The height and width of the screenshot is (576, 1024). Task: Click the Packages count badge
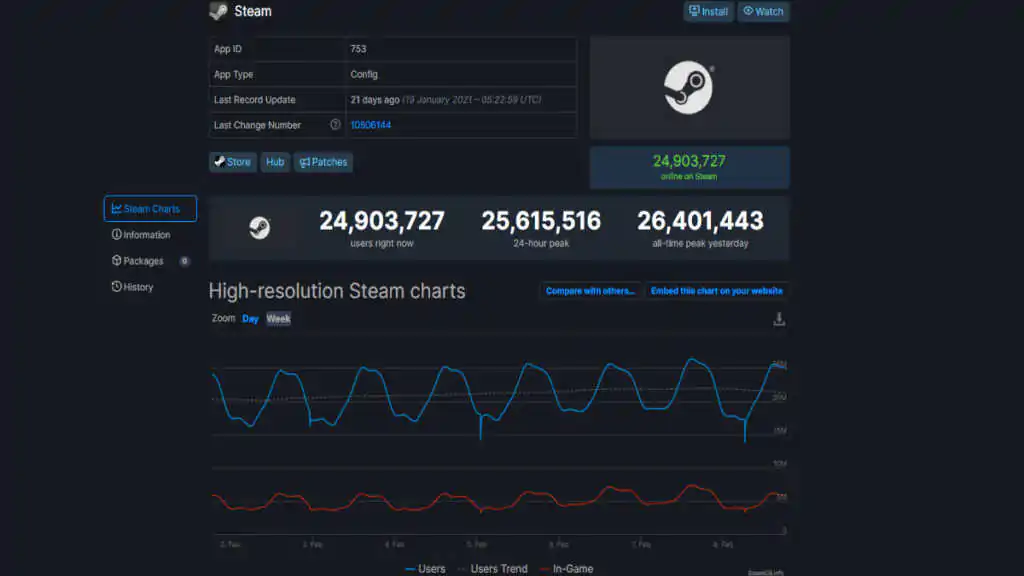tap(184, 261)
